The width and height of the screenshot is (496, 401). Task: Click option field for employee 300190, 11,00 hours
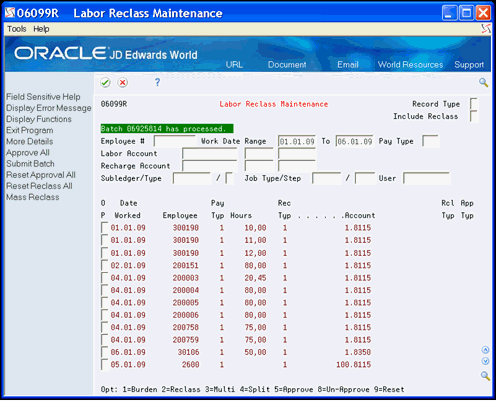(x=105, y=240)
